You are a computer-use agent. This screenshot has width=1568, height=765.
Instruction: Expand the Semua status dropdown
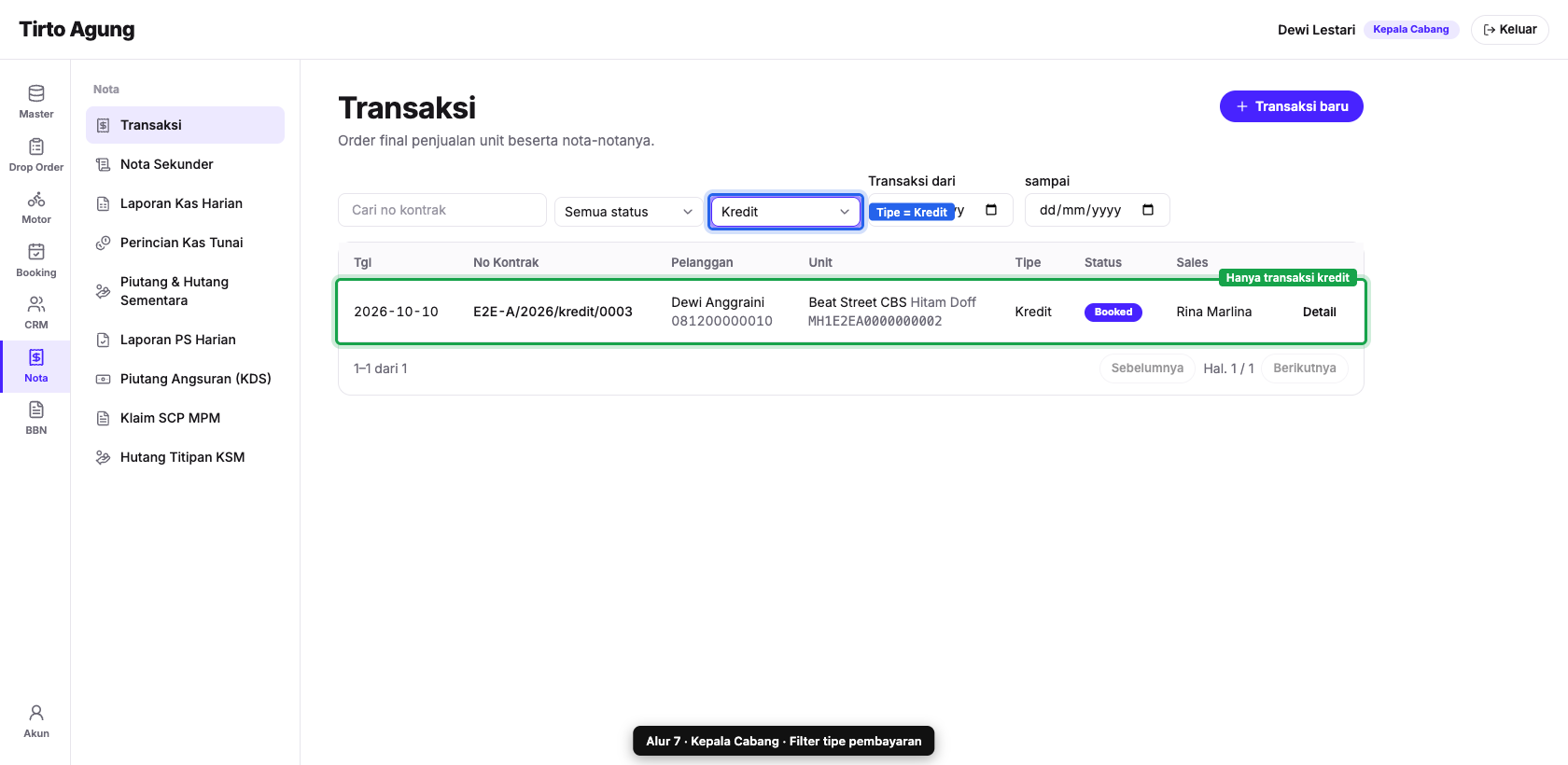tap(628, 212)
